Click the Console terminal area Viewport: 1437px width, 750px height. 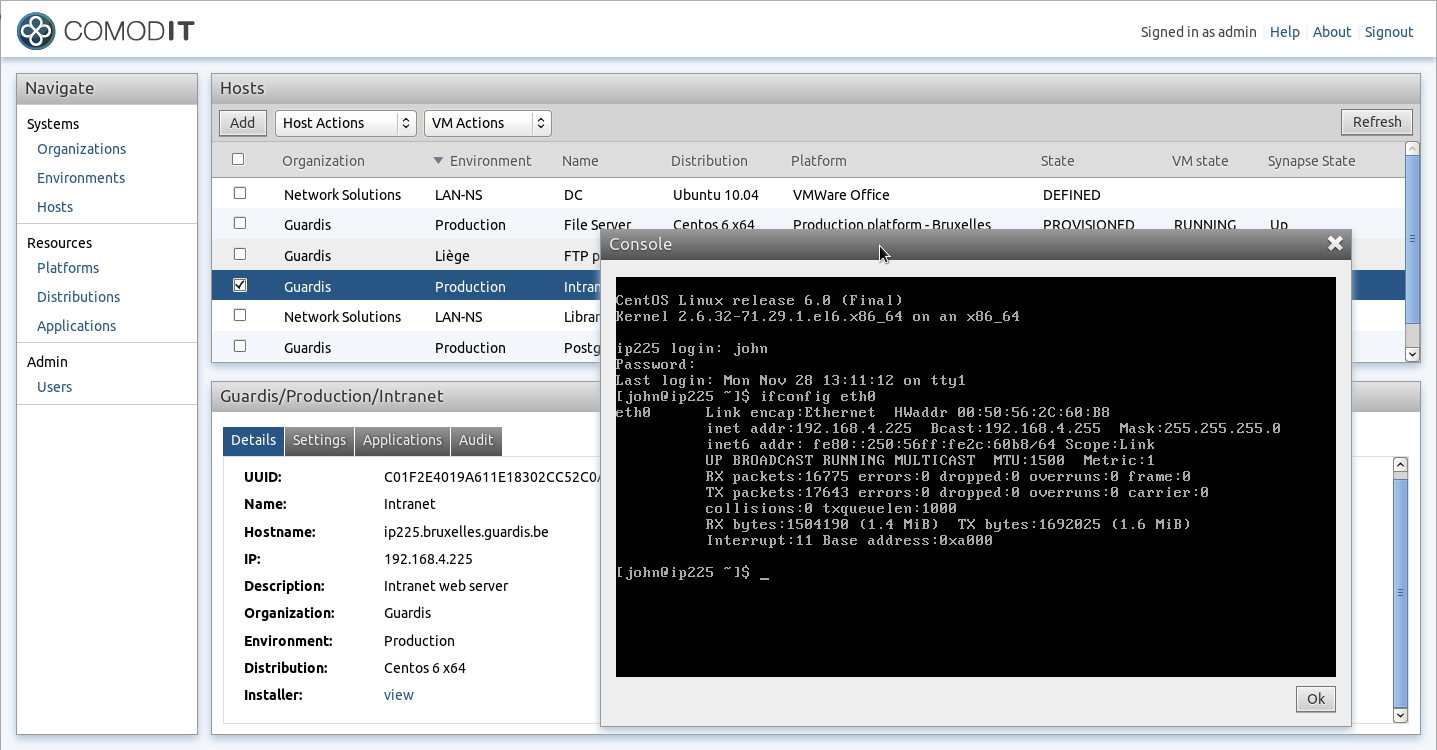[x=975, y=477]
